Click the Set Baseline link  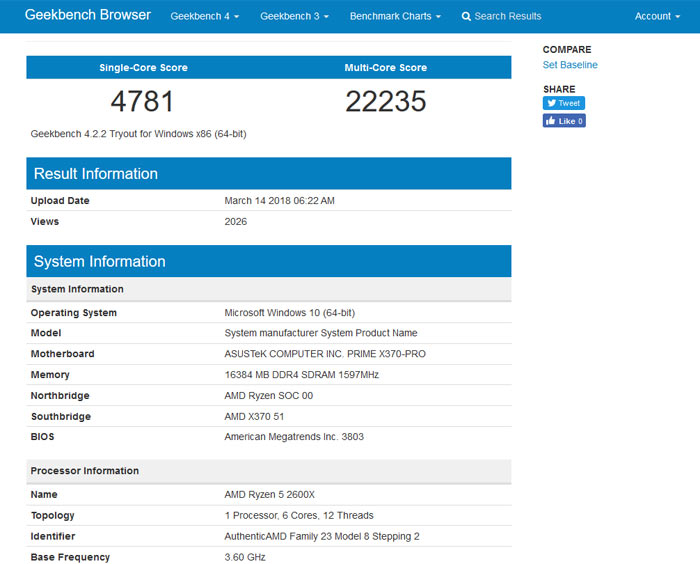(570, 65)
